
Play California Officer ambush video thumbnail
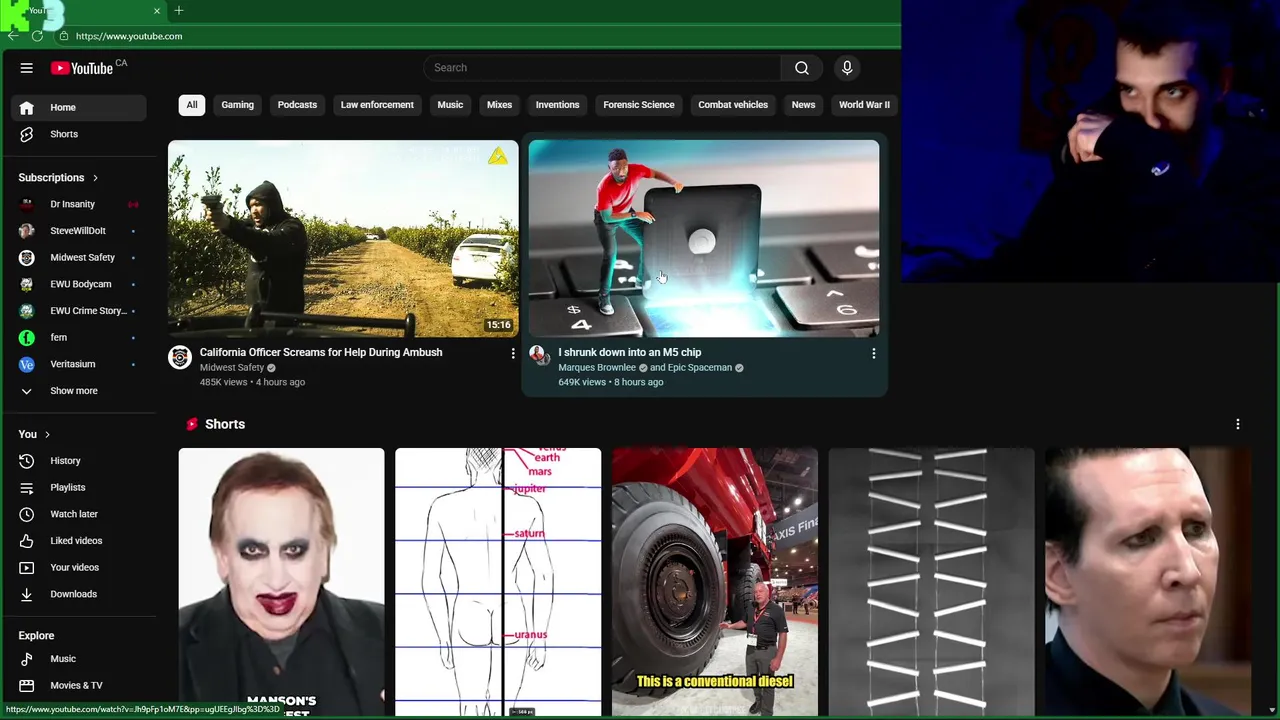point(343,238)
